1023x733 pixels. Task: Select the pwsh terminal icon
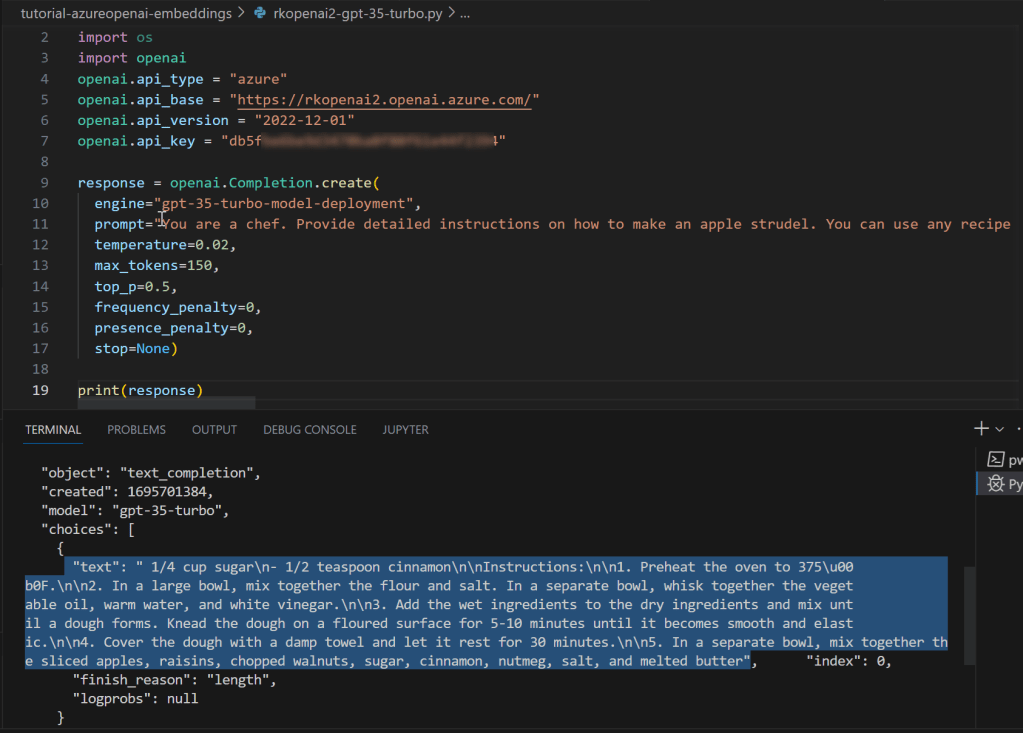pyautogui.click(x=995, y=460)
